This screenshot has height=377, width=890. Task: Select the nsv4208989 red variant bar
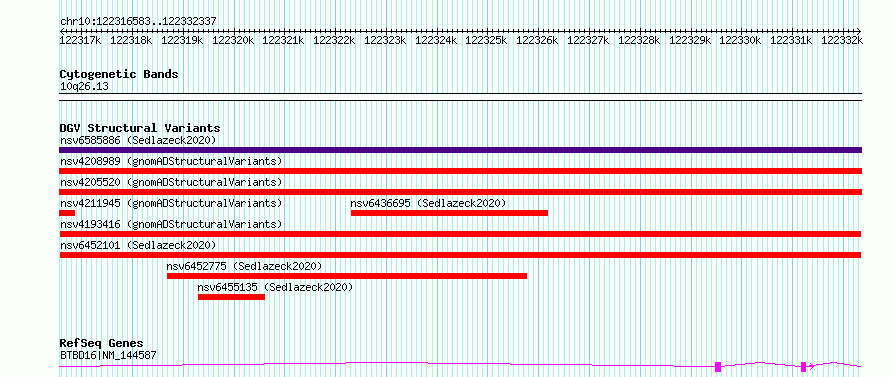460,171
